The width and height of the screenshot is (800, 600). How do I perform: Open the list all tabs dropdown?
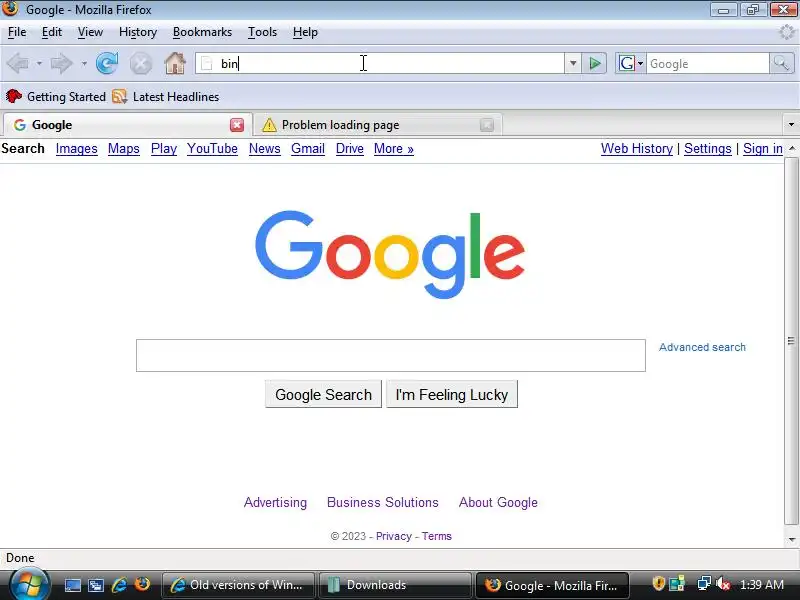[791, 125]
